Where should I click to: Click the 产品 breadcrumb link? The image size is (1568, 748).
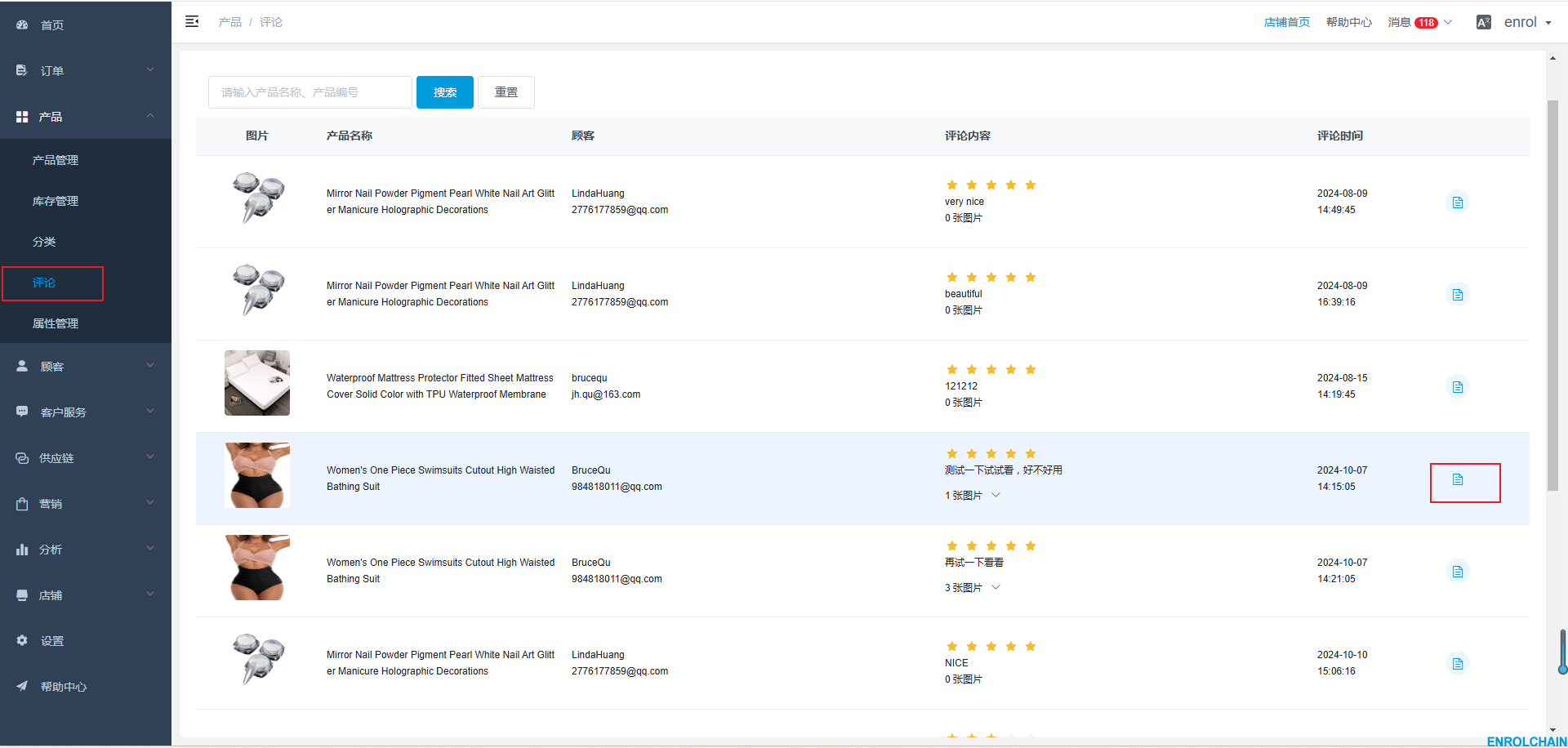(230, 22)
